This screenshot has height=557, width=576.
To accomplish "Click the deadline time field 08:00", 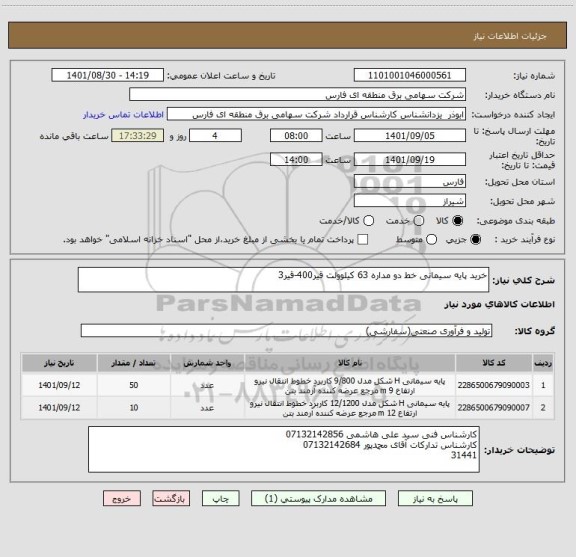I will tap(296, 136).
